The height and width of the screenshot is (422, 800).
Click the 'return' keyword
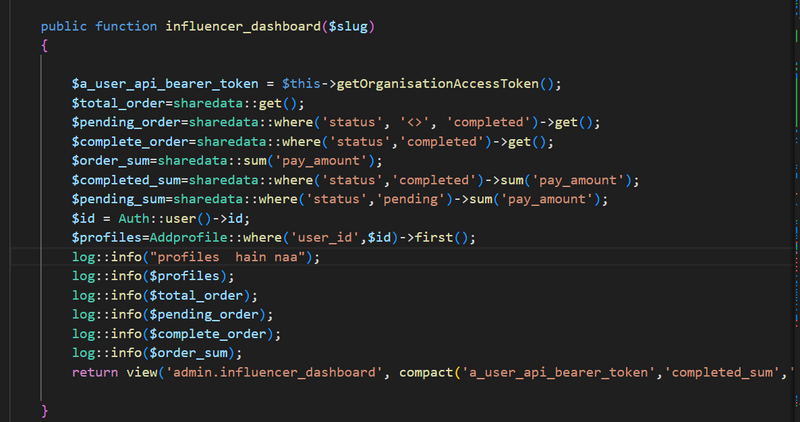95,373
